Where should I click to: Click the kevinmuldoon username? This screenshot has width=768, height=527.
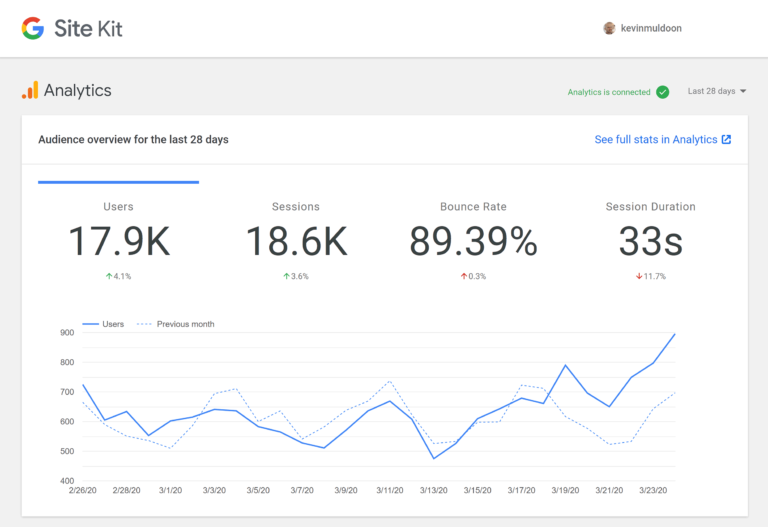click(x=651, y=28)
